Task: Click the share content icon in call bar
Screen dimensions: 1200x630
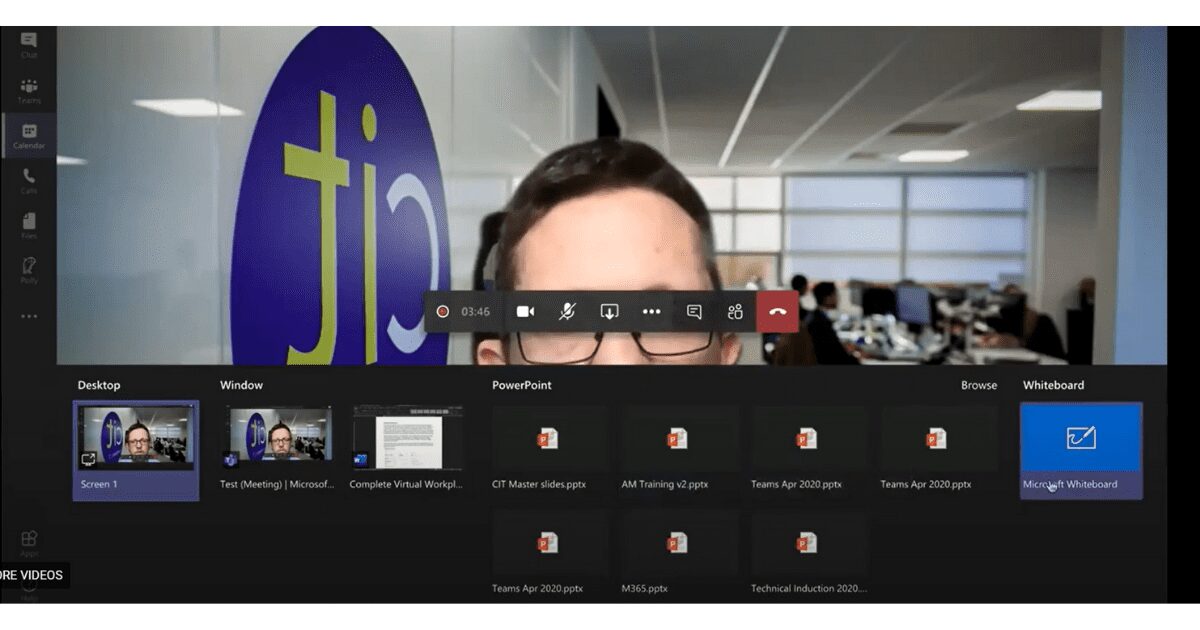Action: [x=608, y=311]
